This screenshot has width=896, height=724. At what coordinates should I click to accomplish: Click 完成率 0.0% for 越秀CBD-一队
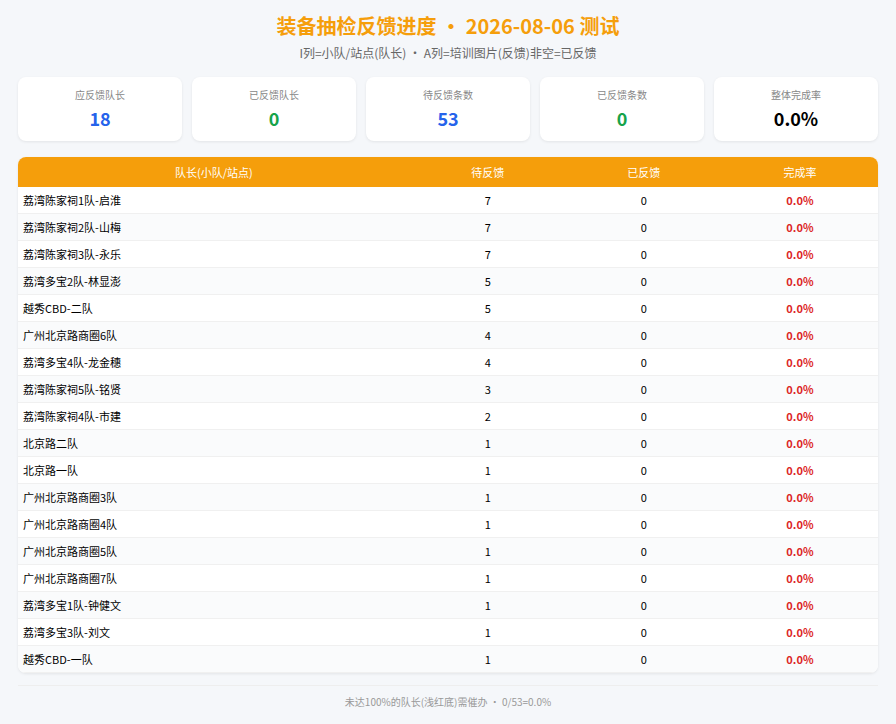(799, 660)
